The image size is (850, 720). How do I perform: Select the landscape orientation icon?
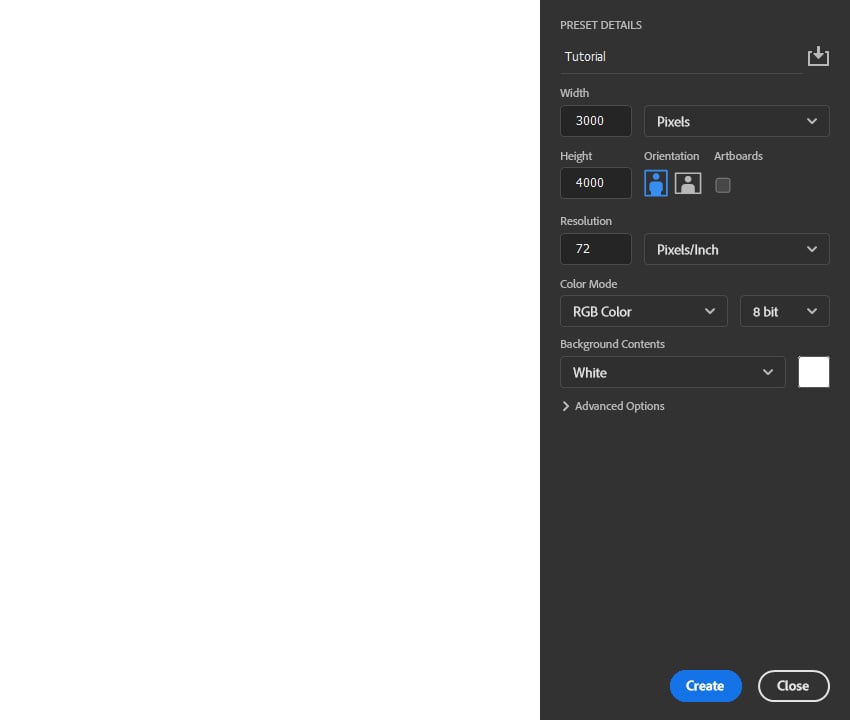[x=688, y=183]
